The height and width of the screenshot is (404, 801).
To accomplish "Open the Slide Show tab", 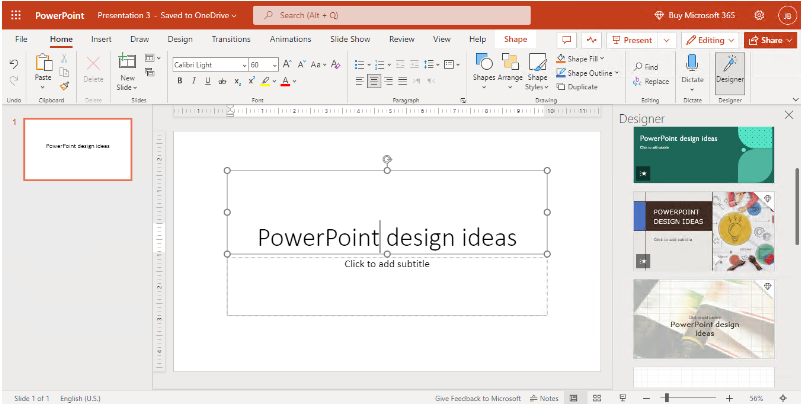I will [x=350, y=39].
